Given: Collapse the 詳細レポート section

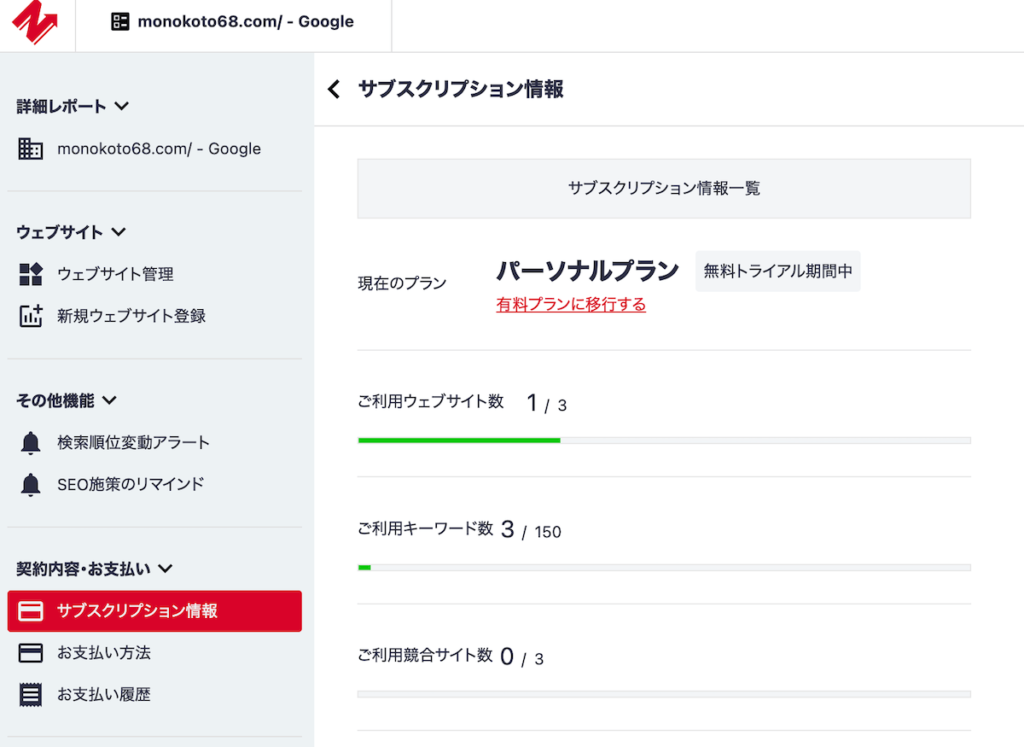Looking at the screenshot, I should (122, 106).
